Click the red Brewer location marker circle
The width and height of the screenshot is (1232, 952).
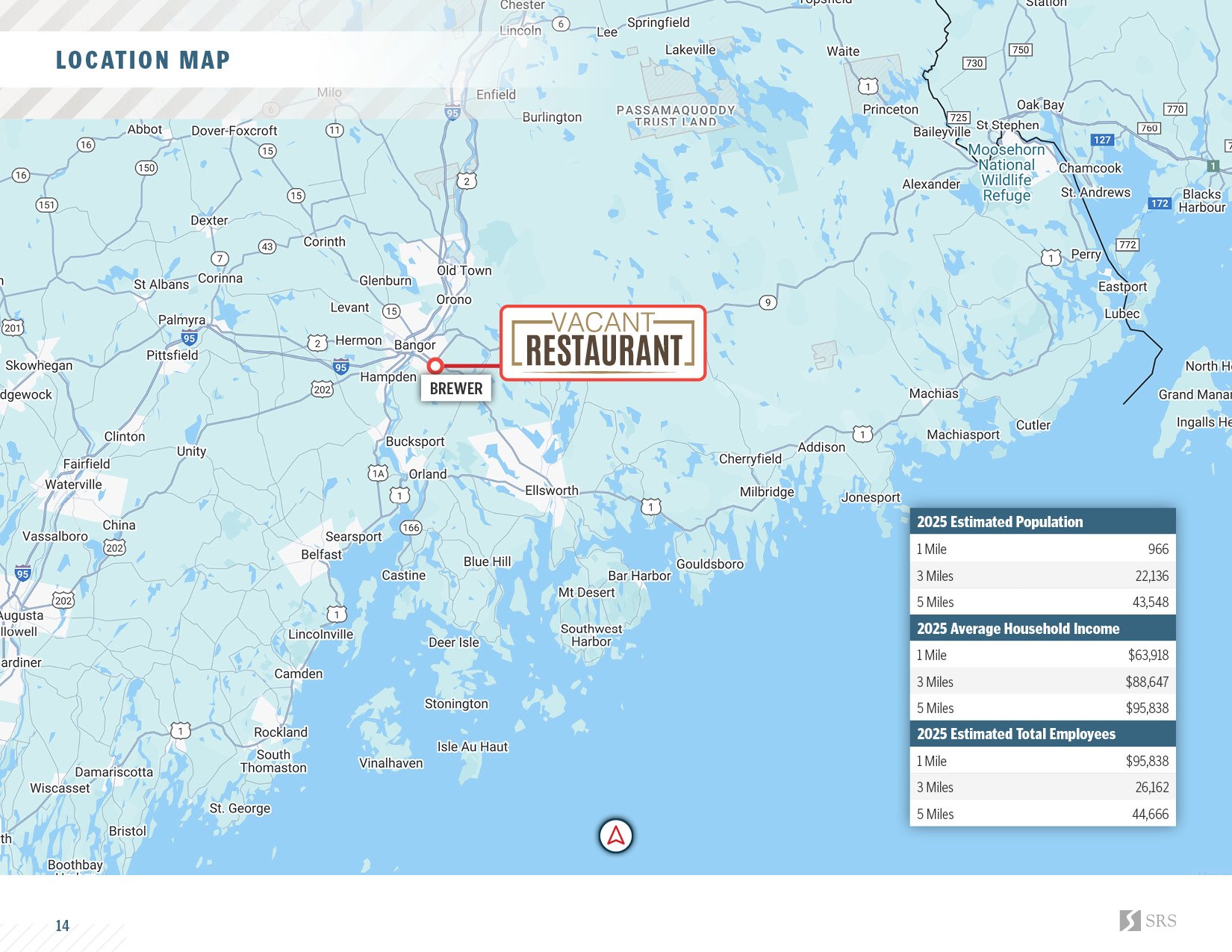point(435,366)
